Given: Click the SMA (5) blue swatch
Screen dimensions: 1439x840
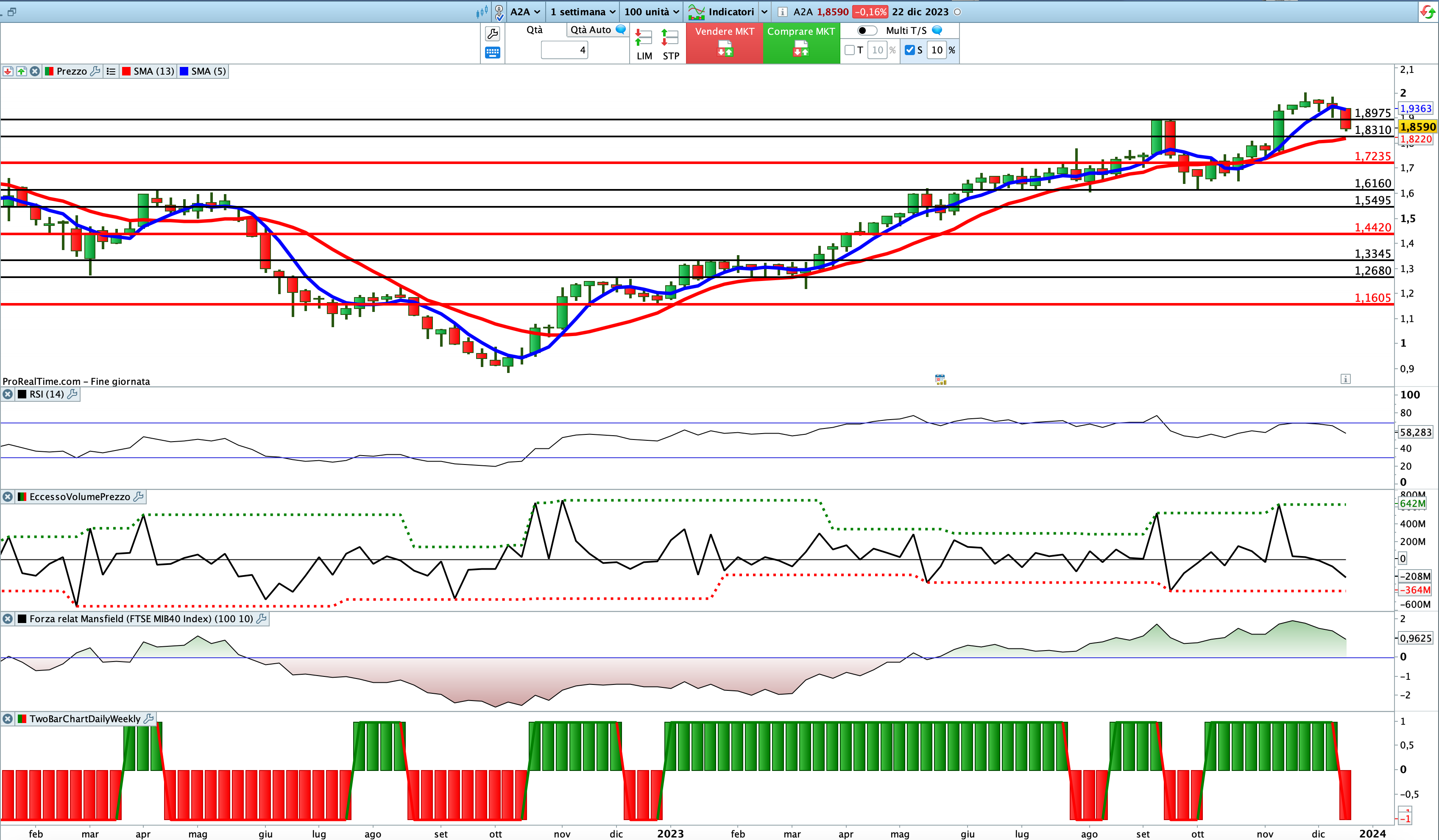Looking at the screenshot, I should point(184,71).
